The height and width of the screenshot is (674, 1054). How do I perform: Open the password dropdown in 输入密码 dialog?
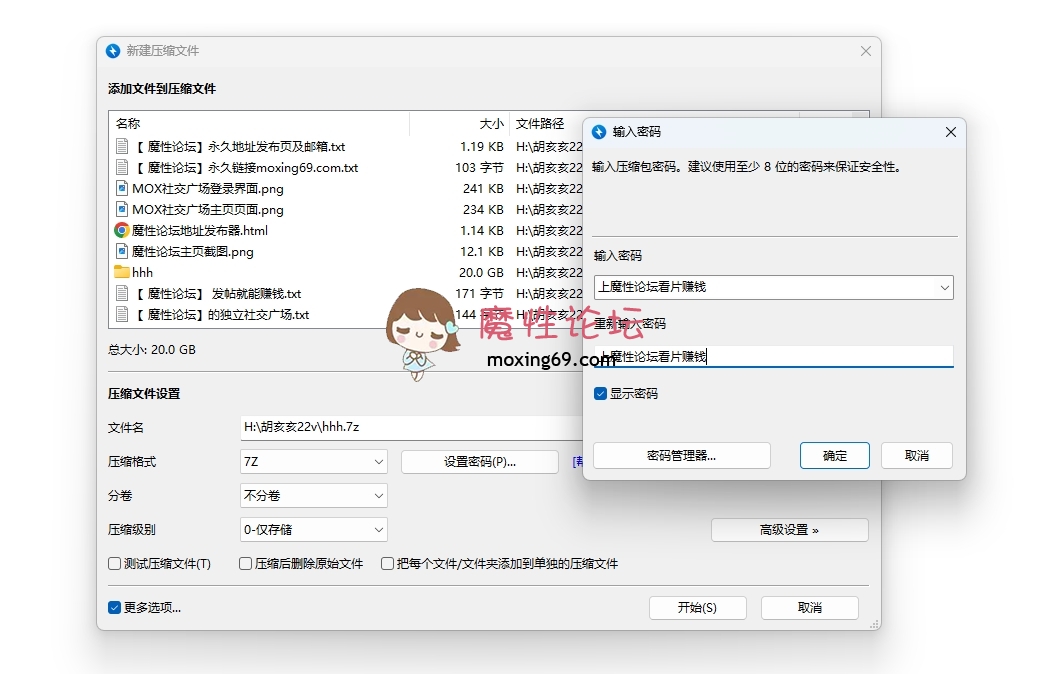point(944,288)
